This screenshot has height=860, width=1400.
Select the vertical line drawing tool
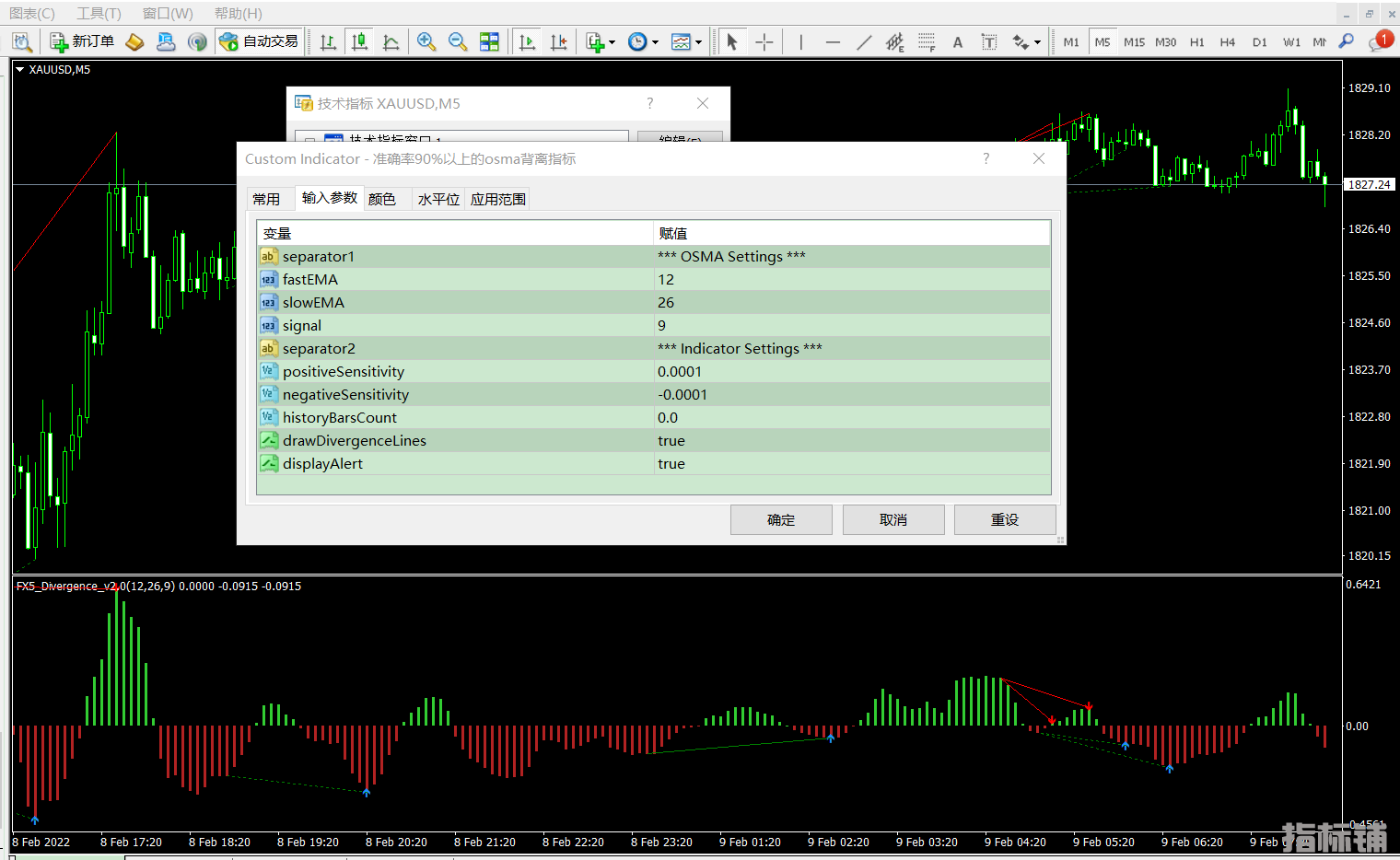pos(801,41)
